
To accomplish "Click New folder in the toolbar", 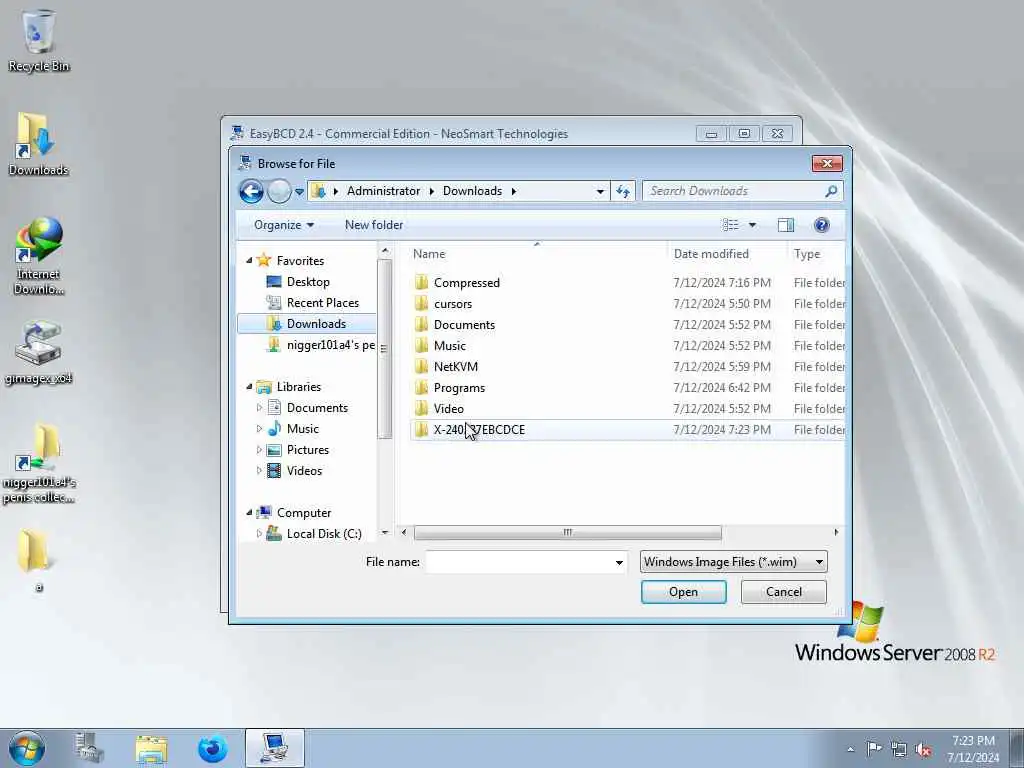I will pyautogui.click(x=374, y=225).
